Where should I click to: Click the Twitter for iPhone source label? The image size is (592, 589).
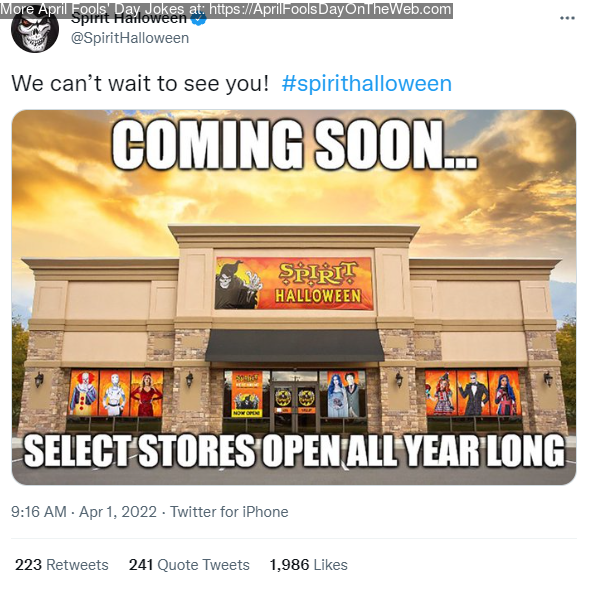click(x=229, y=512)
